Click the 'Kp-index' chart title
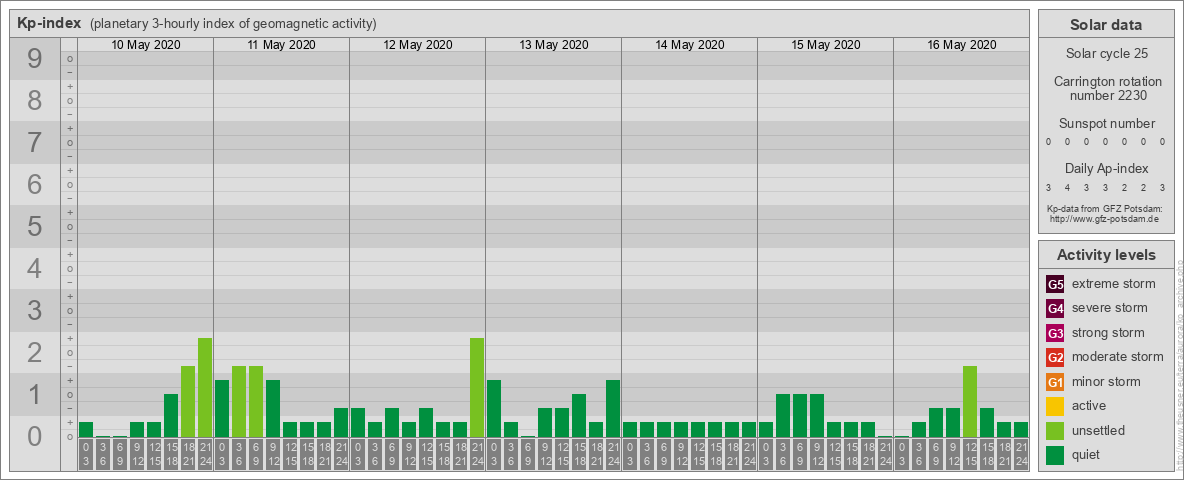This screenshot has height=480, width=1184. click(49, 23)
